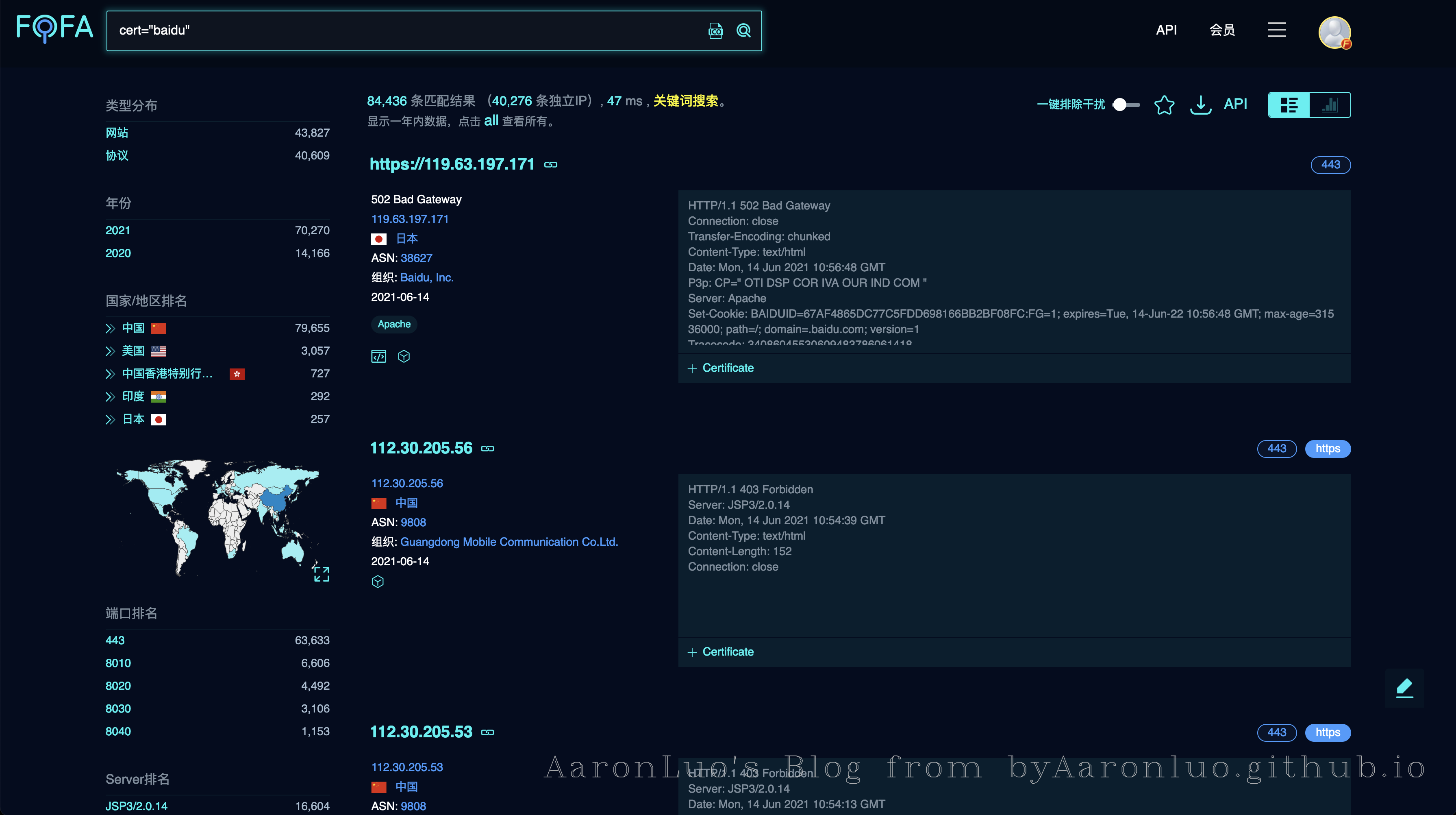The image size is (1456, 815).
Task: Click the icon-search button in search bar
Action: [715, 31]
